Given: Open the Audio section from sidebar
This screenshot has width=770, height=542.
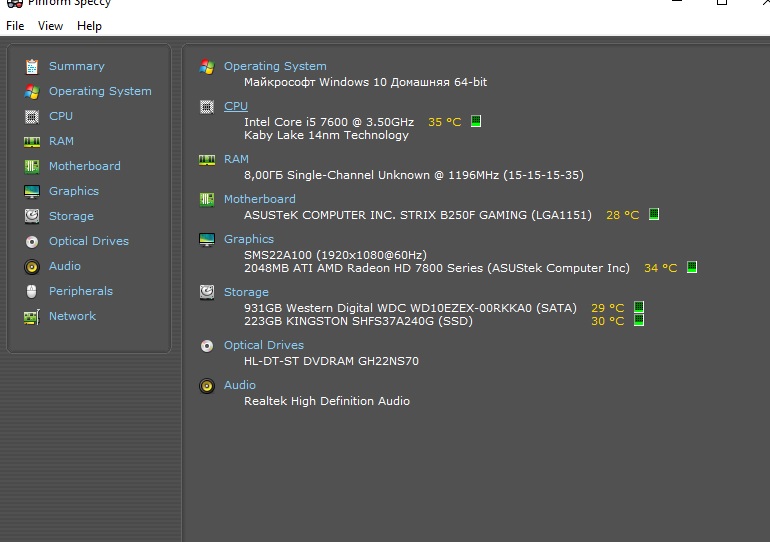Looking at the screenshot, I should pyautogui.click(x=65, y=267).
